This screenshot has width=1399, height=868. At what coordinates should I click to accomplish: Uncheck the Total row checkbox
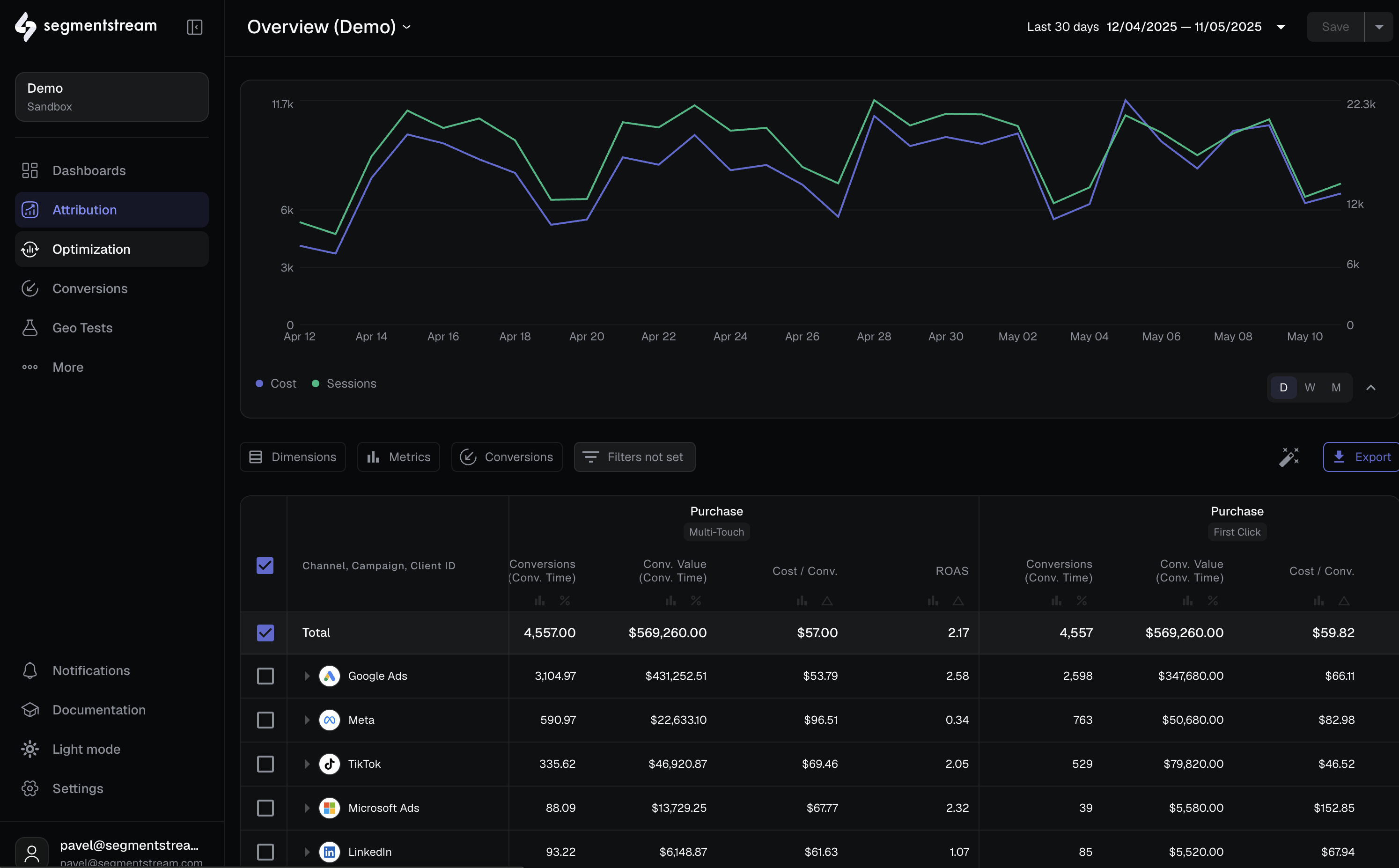(x=265, y=633)
